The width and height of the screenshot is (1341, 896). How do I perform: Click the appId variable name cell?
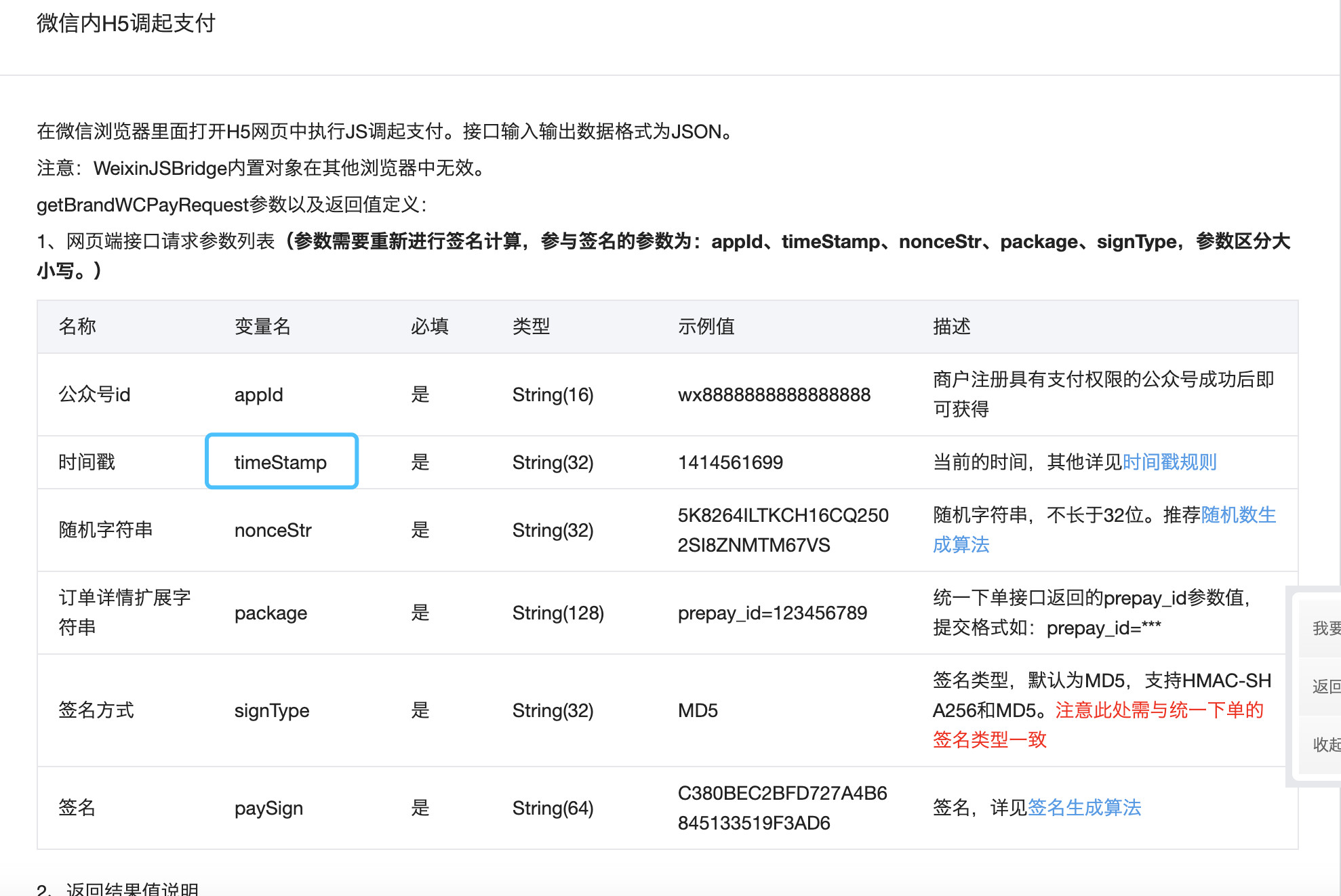[258, 394]
